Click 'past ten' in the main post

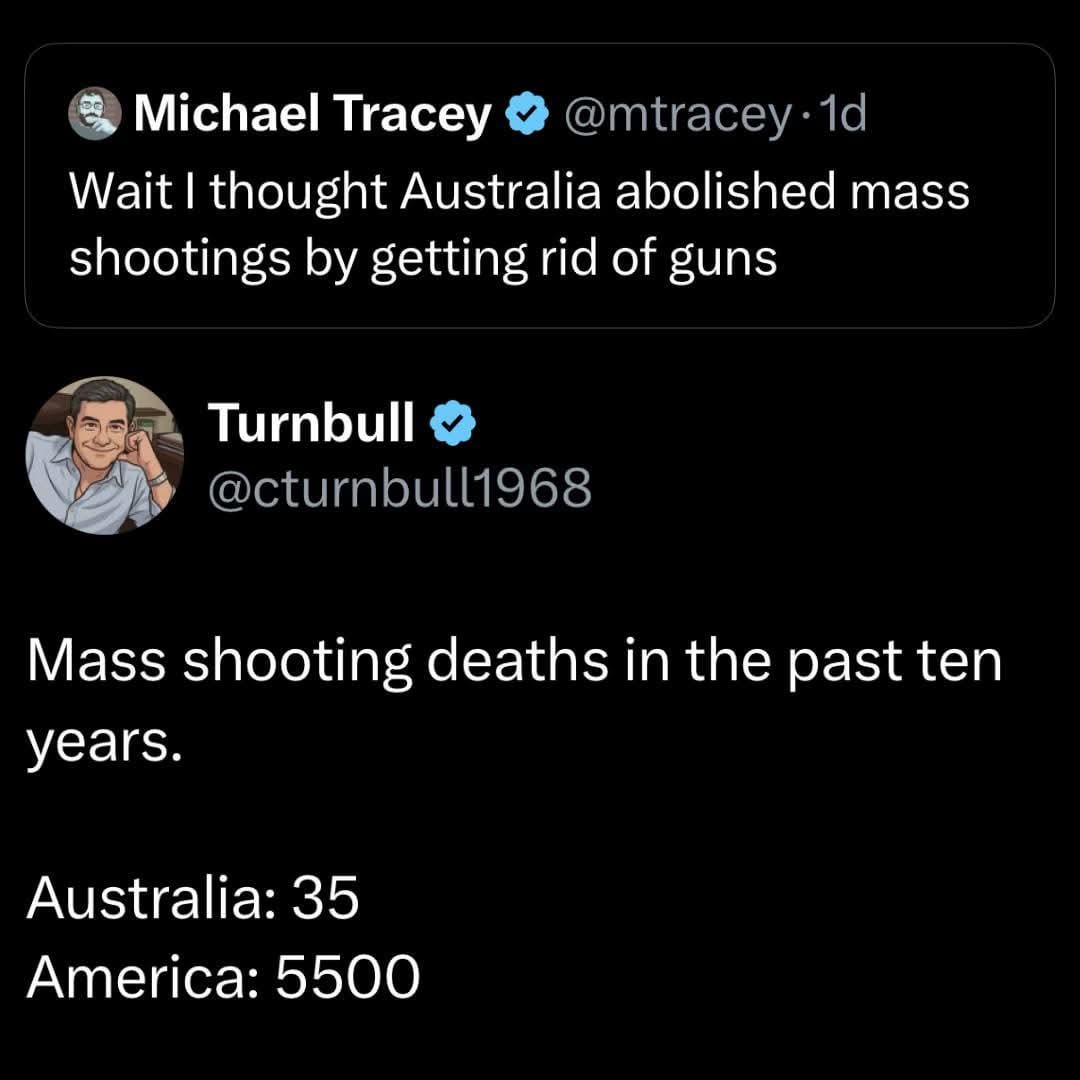click(x=895, y=663)
